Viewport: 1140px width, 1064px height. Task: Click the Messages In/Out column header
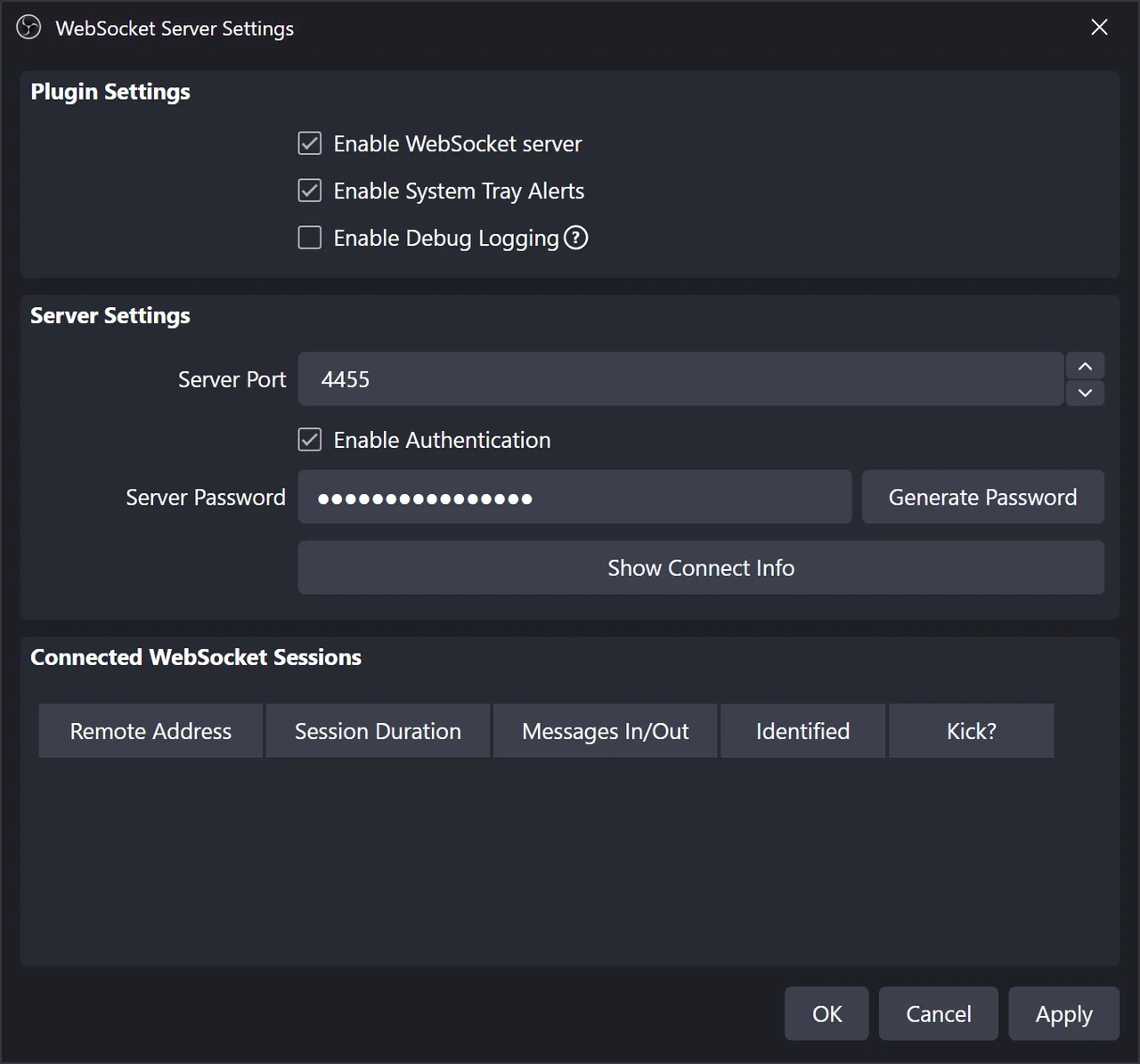coord(606,731)
